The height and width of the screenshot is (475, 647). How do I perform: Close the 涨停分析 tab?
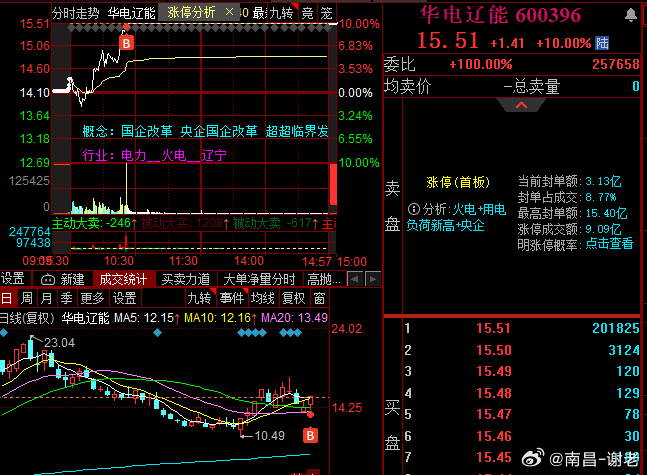229,12
